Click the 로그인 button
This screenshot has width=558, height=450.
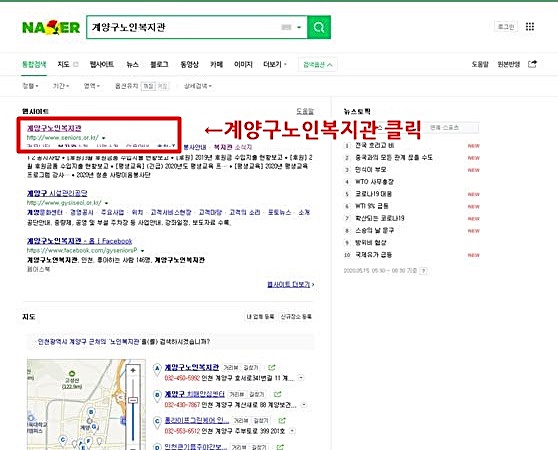pos(506,27)
